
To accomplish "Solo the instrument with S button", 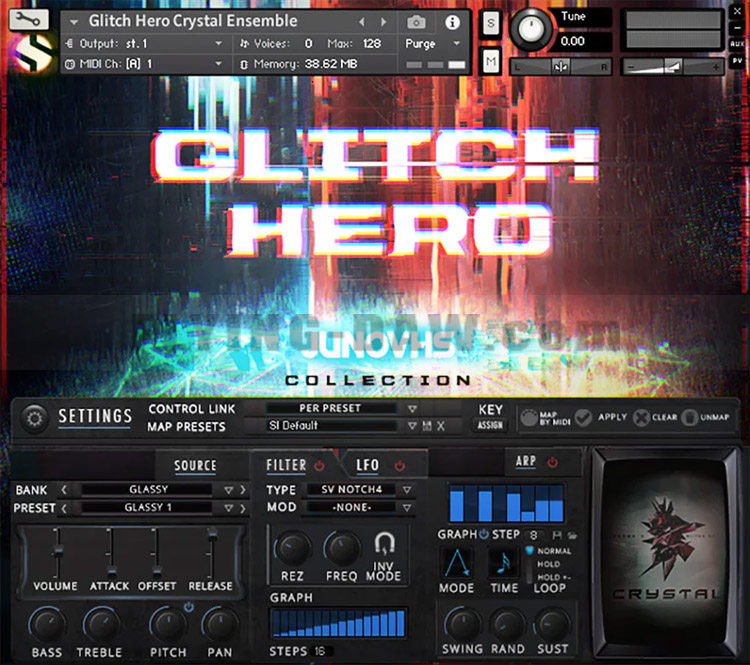I will (491, 22).
